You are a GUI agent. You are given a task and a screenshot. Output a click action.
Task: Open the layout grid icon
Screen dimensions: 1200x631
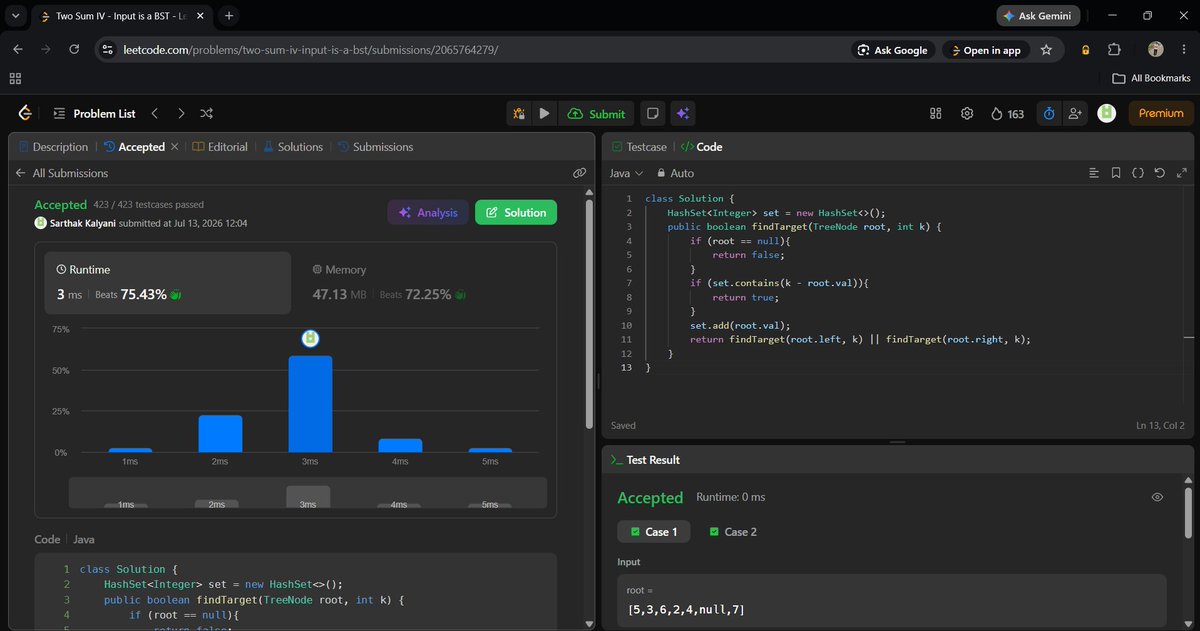tap(936, 114)
